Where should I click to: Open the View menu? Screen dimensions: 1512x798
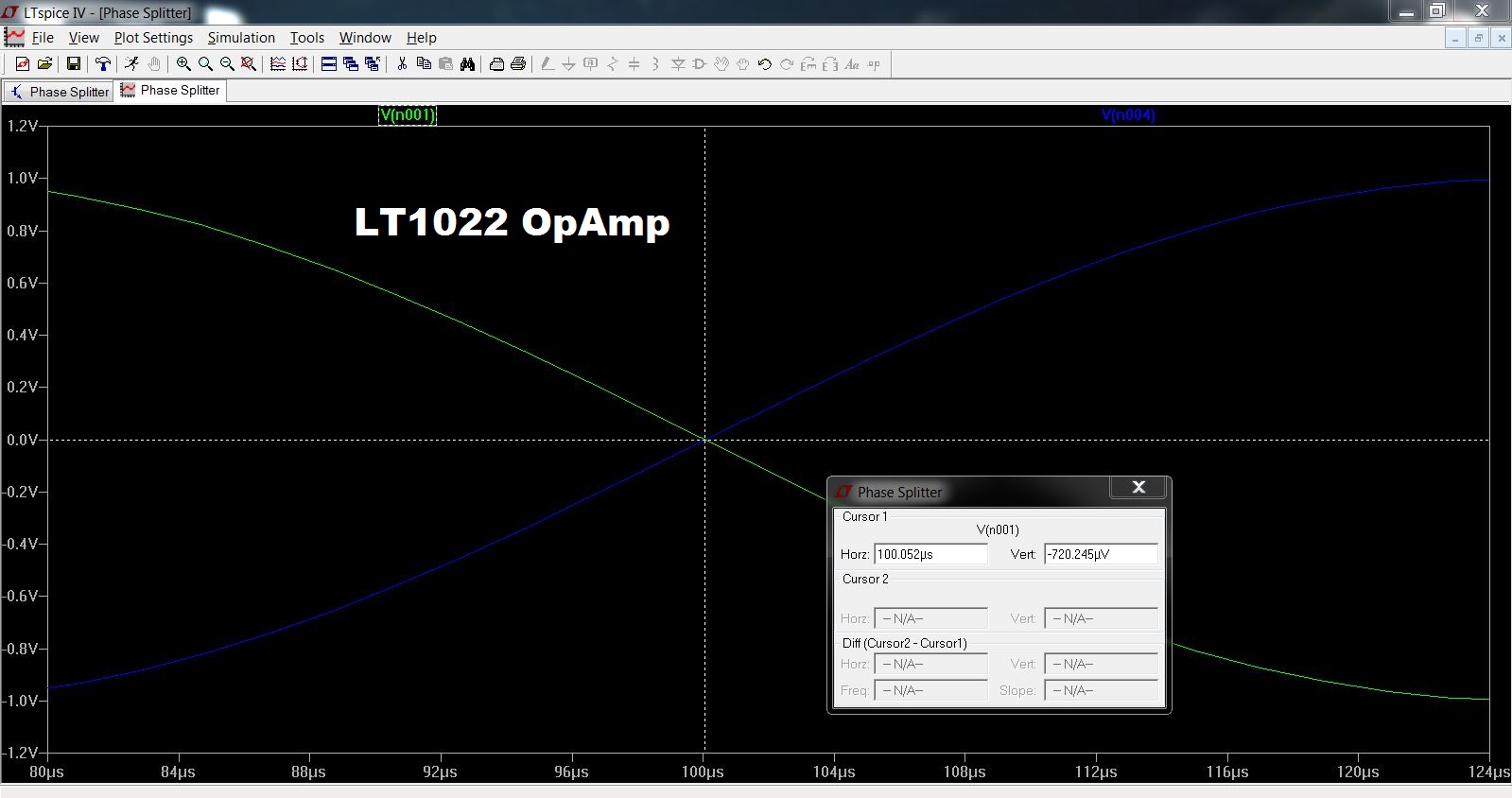coord(83,38)
